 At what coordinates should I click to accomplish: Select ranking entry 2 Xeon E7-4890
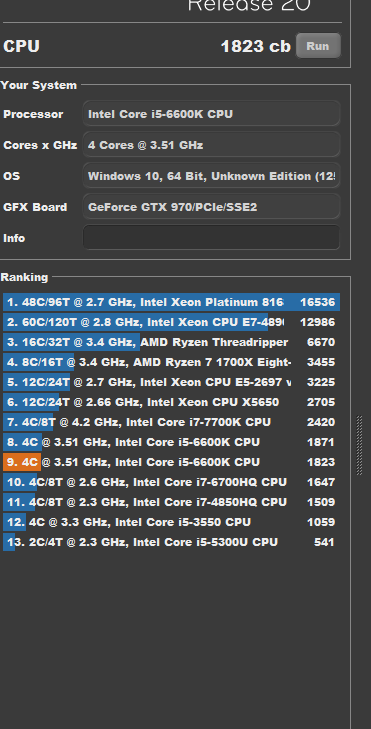pos(172,322)
